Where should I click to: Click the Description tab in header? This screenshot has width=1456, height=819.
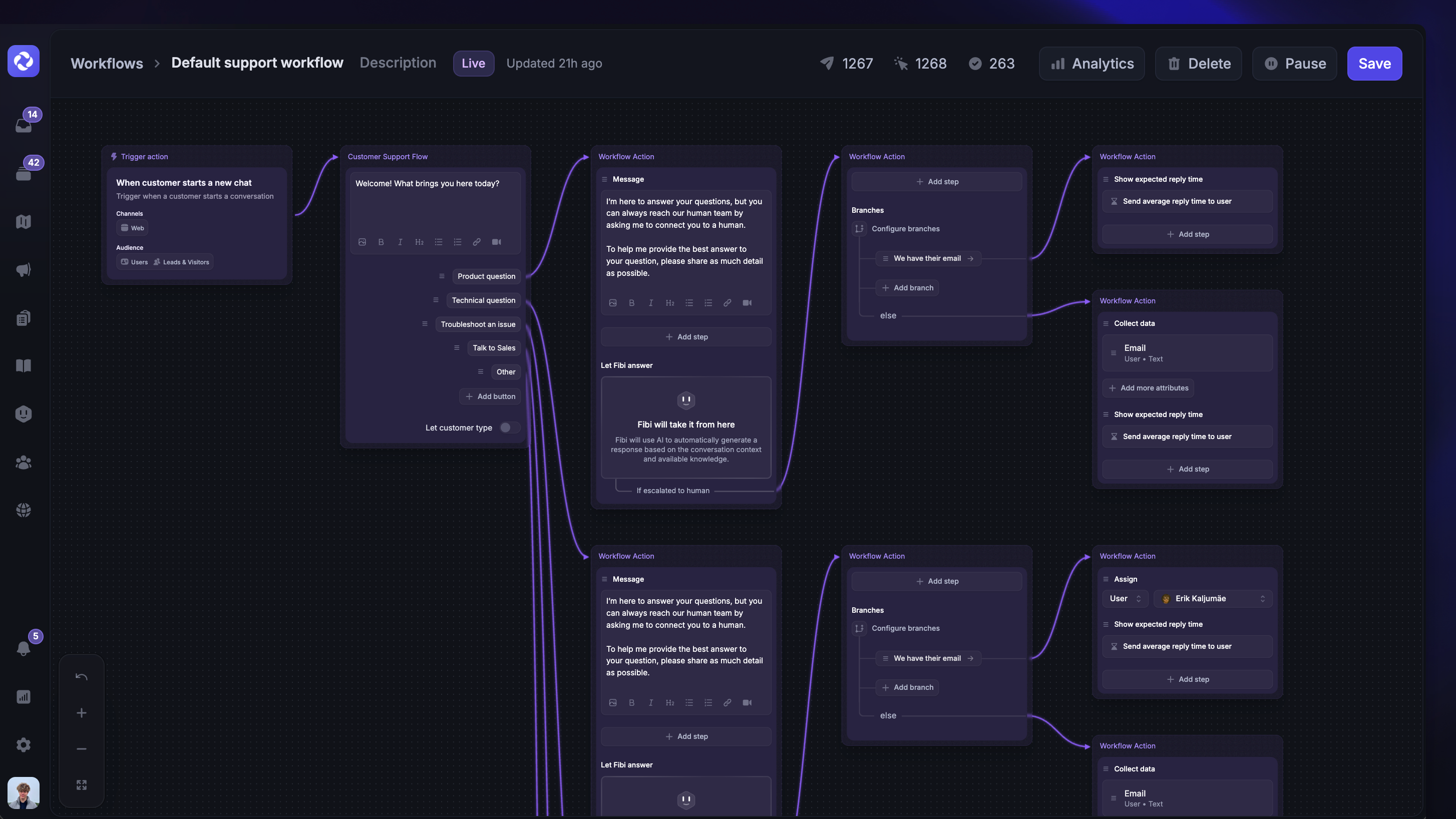(398, 63)
